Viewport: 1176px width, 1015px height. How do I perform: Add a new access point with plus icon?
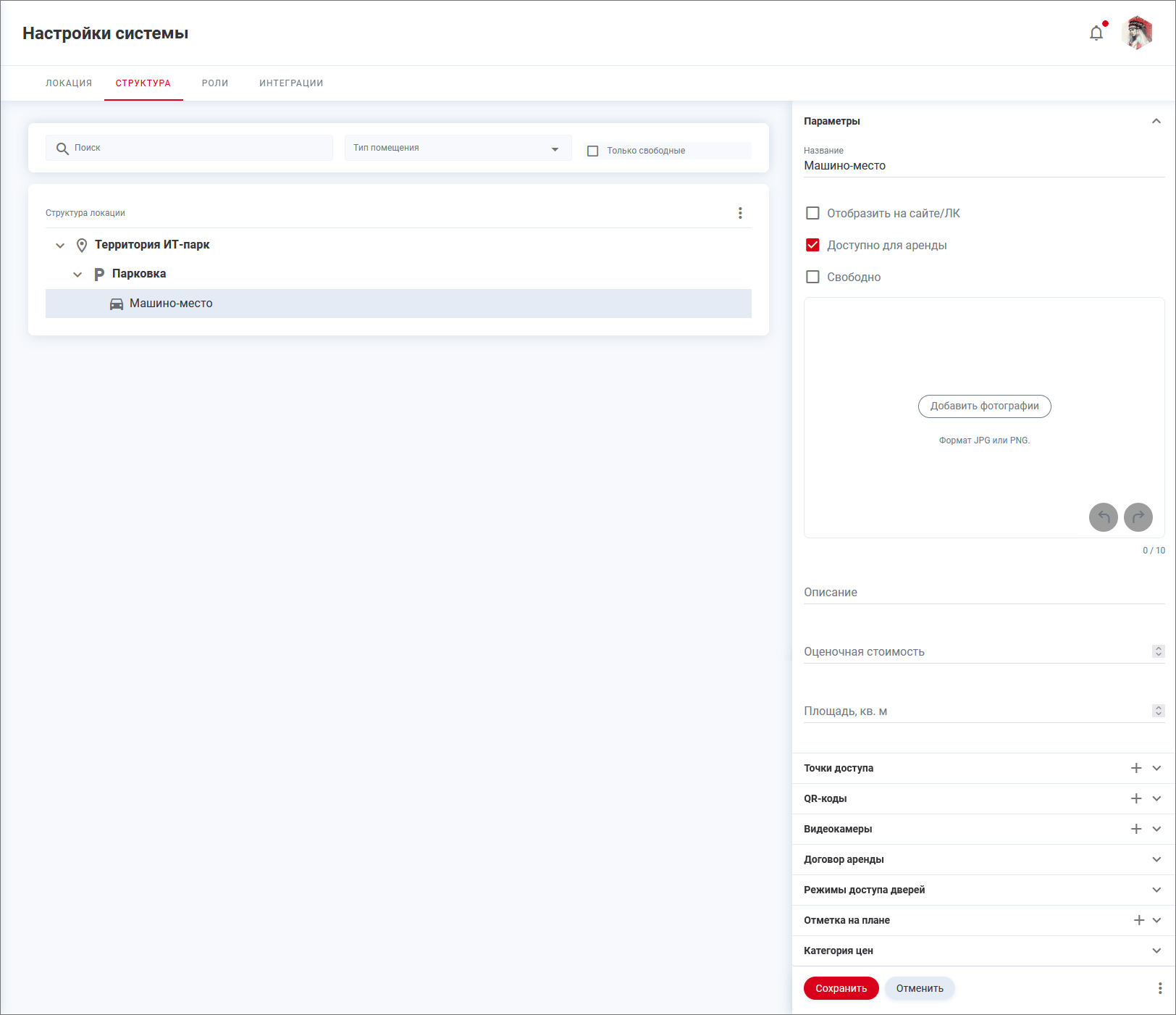pyautogui.click(x=1136, y=768)
